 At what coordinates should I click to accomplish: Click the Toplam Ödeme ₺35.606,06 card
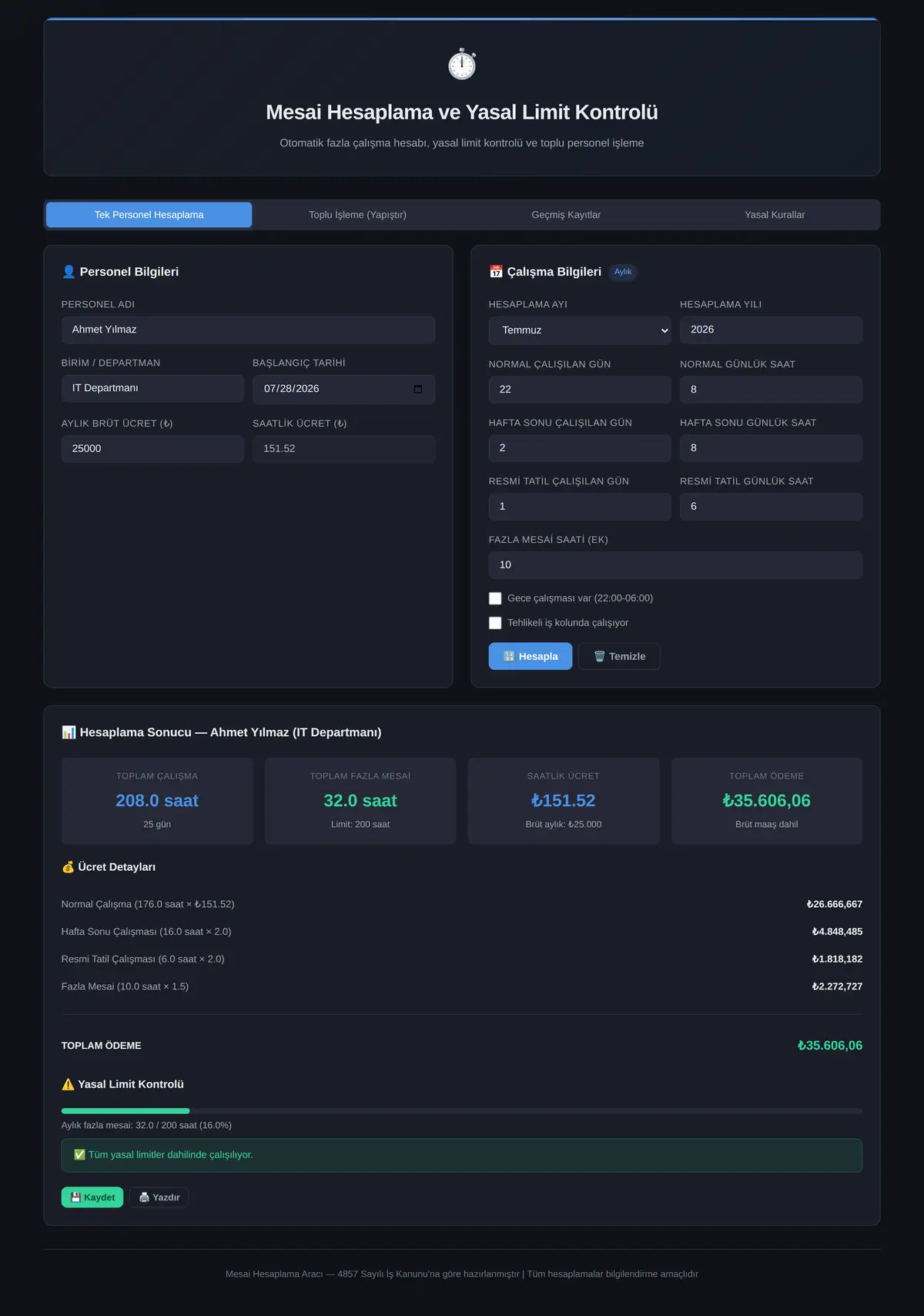(767, 801)
